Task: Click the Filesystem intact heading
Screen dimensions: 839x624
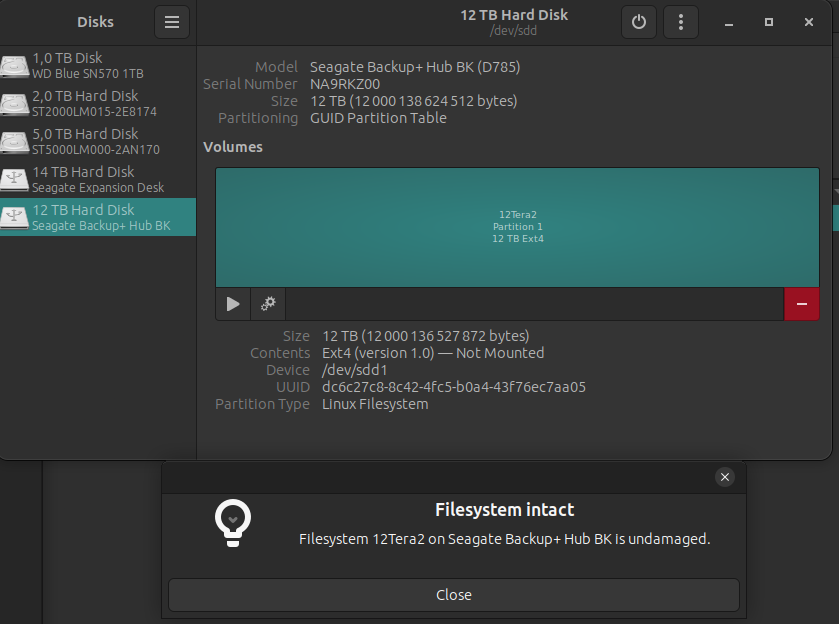Action: point(505,509)
